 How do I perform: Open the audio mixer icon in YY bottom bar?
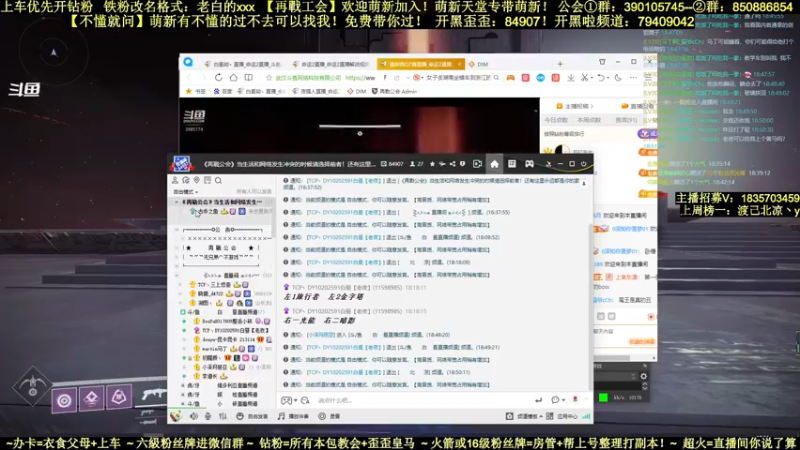coord(223,416)
